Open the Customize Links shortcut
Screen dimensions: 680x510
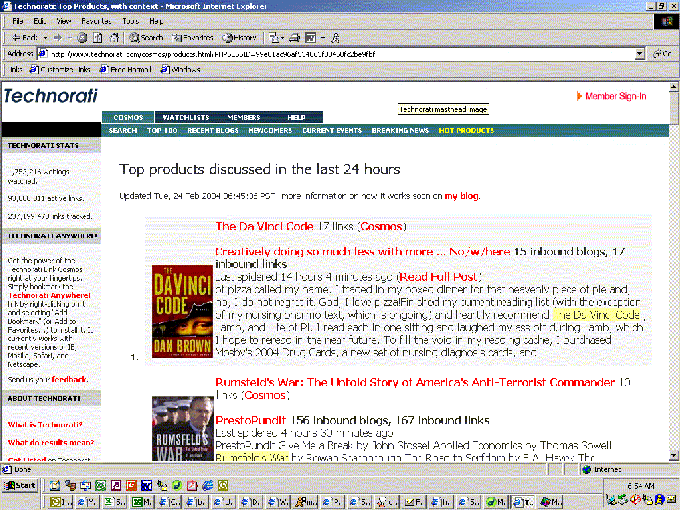click(x=60, y=69)
